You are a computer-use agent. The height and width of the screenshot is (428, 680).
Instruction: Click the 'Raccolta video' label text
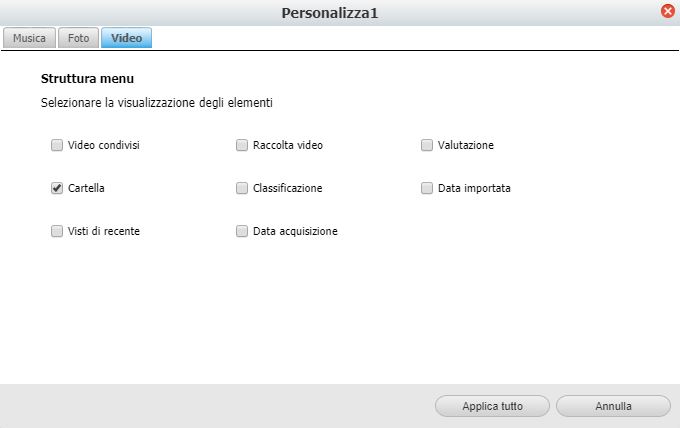[288, 145]
